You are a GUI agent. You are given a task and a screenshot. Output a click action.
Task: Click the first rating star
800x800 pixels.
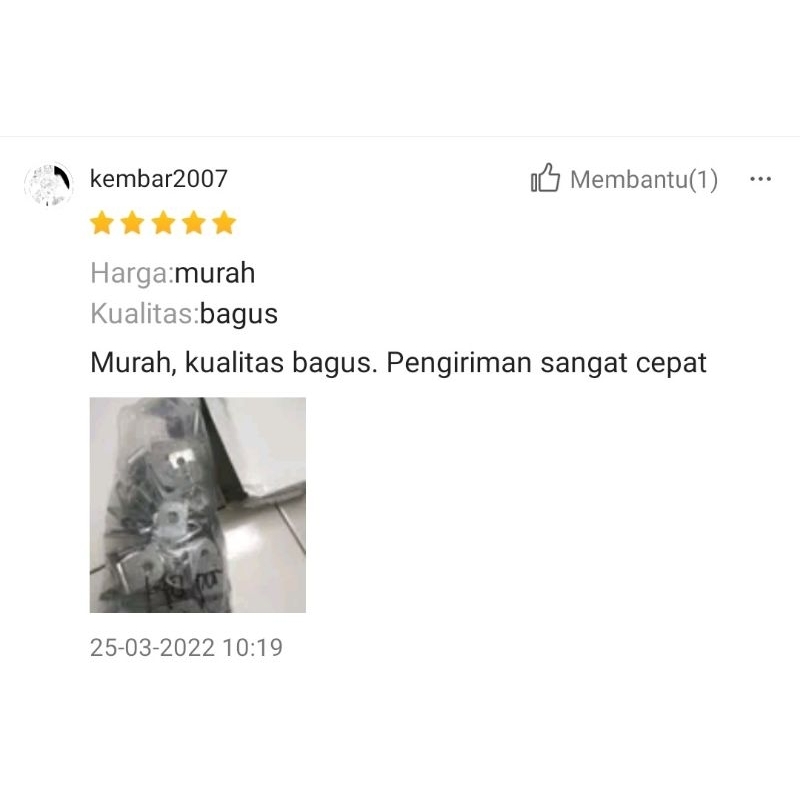click(102, 223)
